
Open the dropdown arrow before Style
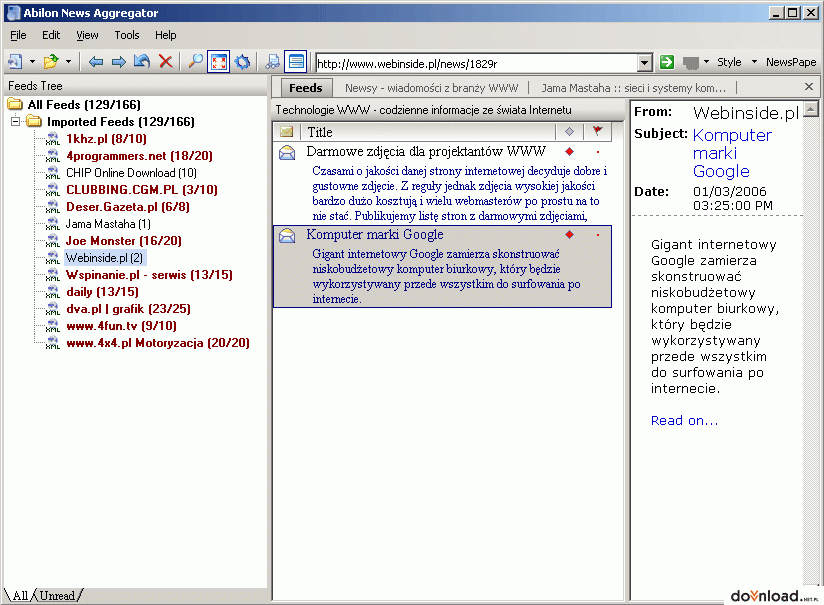[x=706, y=62]
